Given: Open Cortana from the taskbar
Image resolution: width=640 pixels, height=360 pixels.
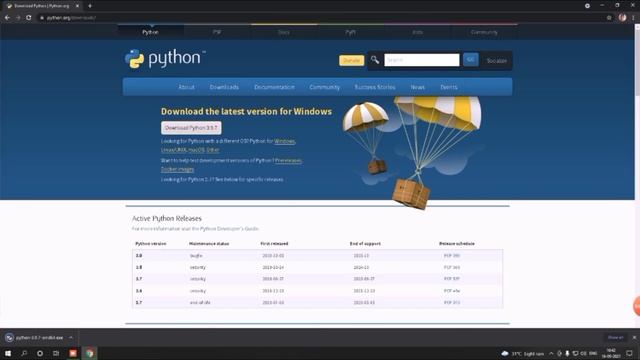Looking at the screenshot, I should pos(40,353).
